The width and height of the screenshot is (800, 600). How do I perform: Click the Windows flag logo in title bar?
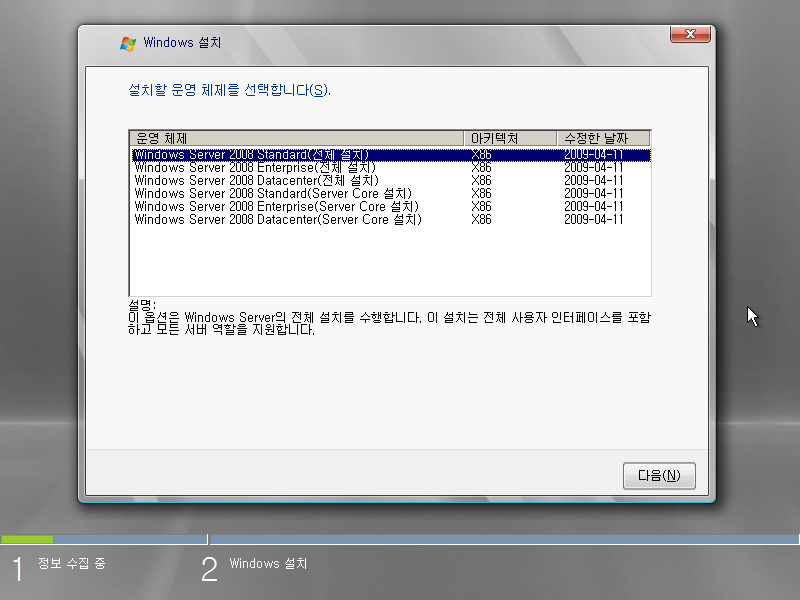128,43
